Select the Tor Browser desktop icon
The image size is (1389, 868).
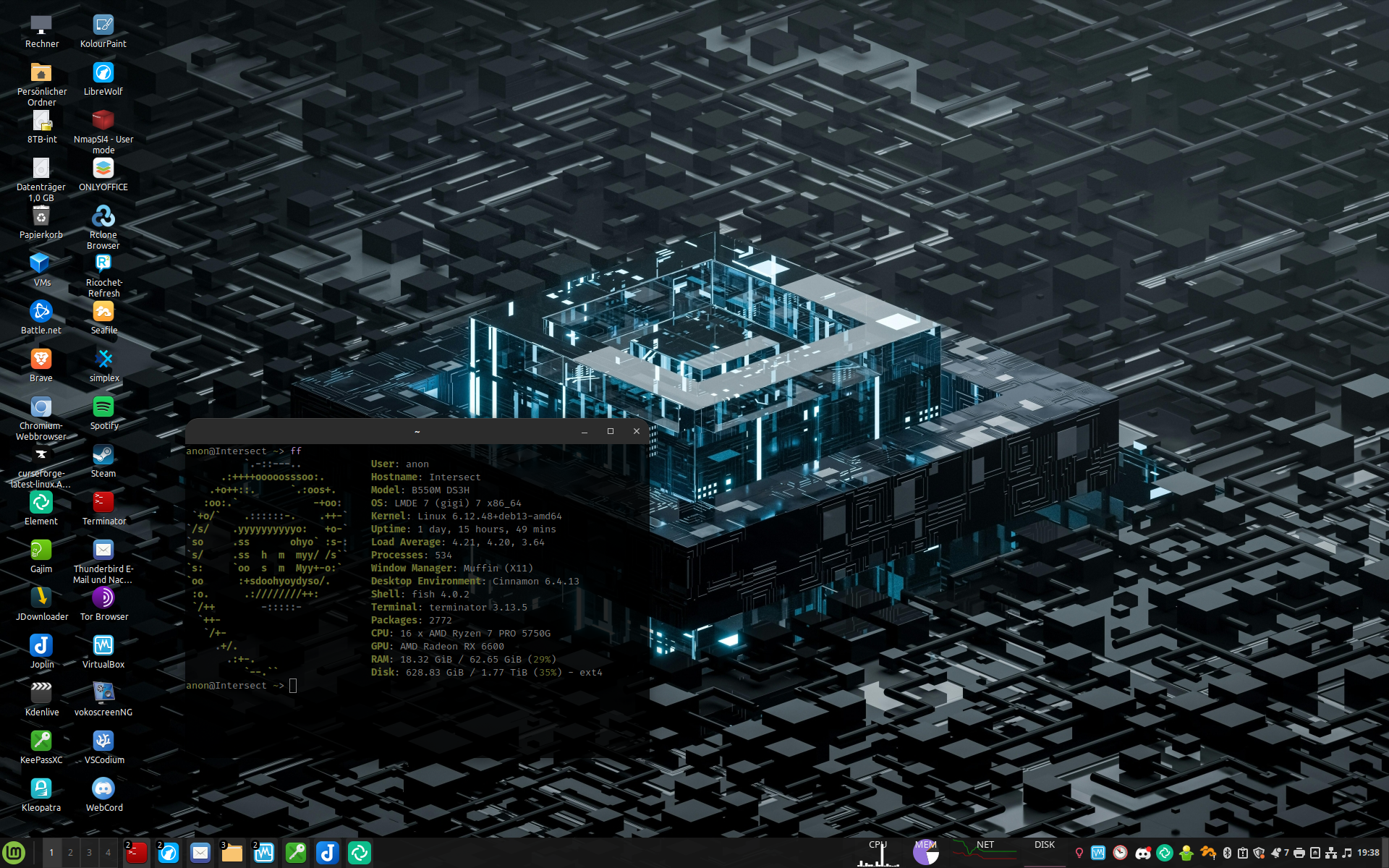click(x=103, y=599)
